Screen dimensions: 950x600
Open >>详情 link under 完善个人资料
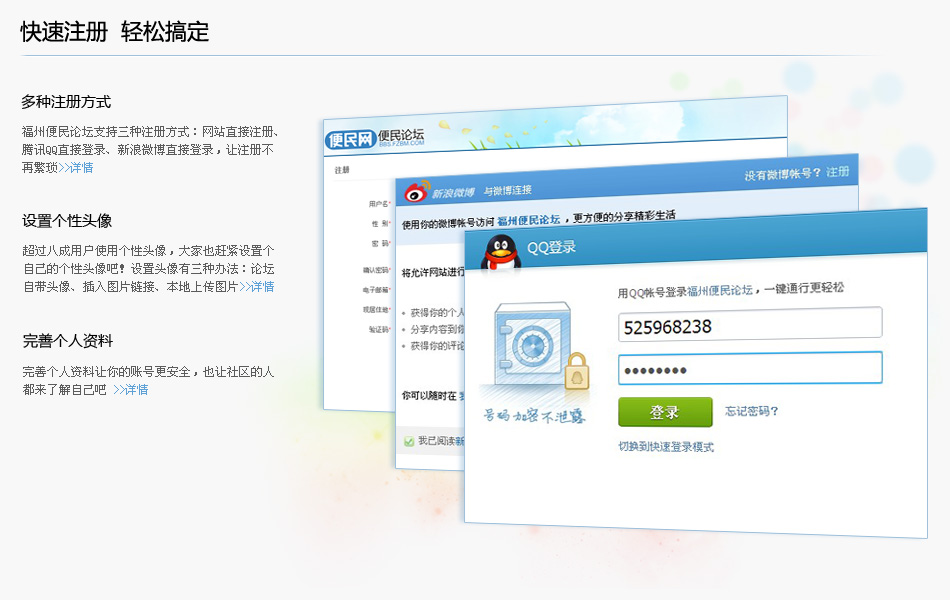(131, 390)
